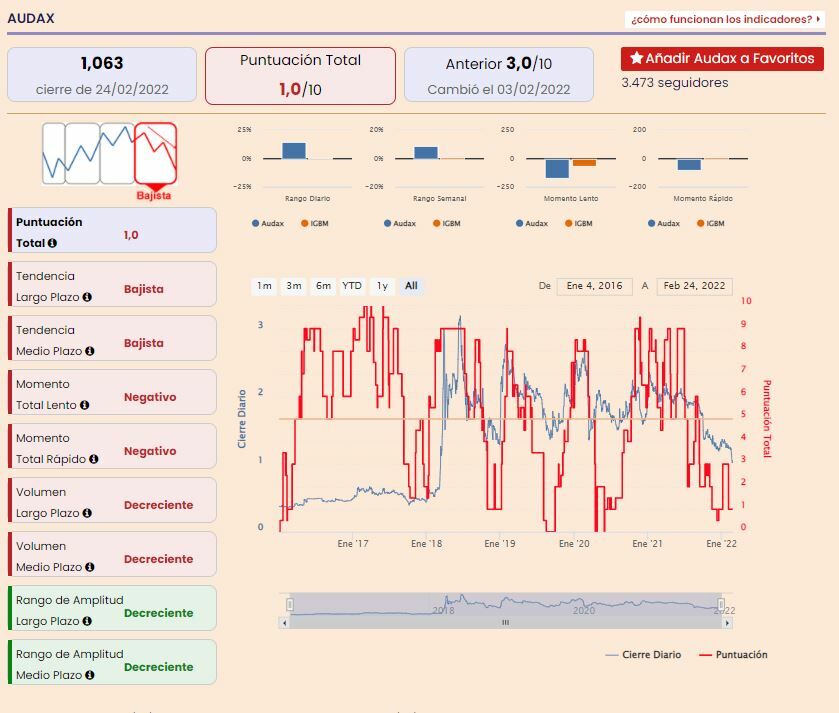The height and width of the screenshot is (713, 839).
Task: Click green 'Decreciente' for Rango de Amplitud Medio Plazo
Action: tap(158, 667)
